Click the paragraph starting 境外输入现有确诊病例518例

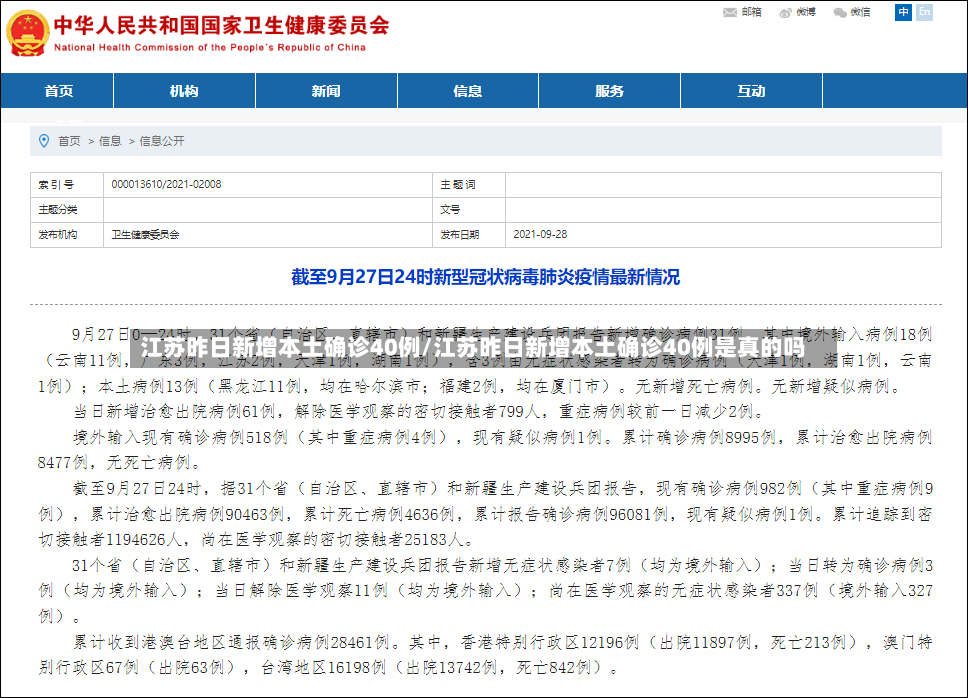click(x=485, y=450)
